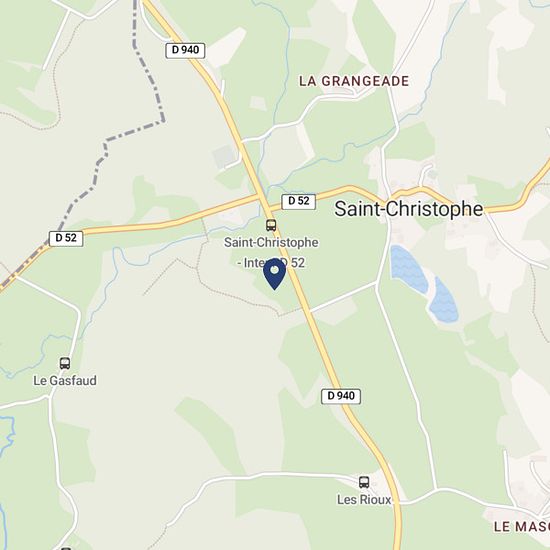The width and height of the screenshot is (550, 550).
Task: Click the Saint-Christophe town name label
Action: point(409,209)
